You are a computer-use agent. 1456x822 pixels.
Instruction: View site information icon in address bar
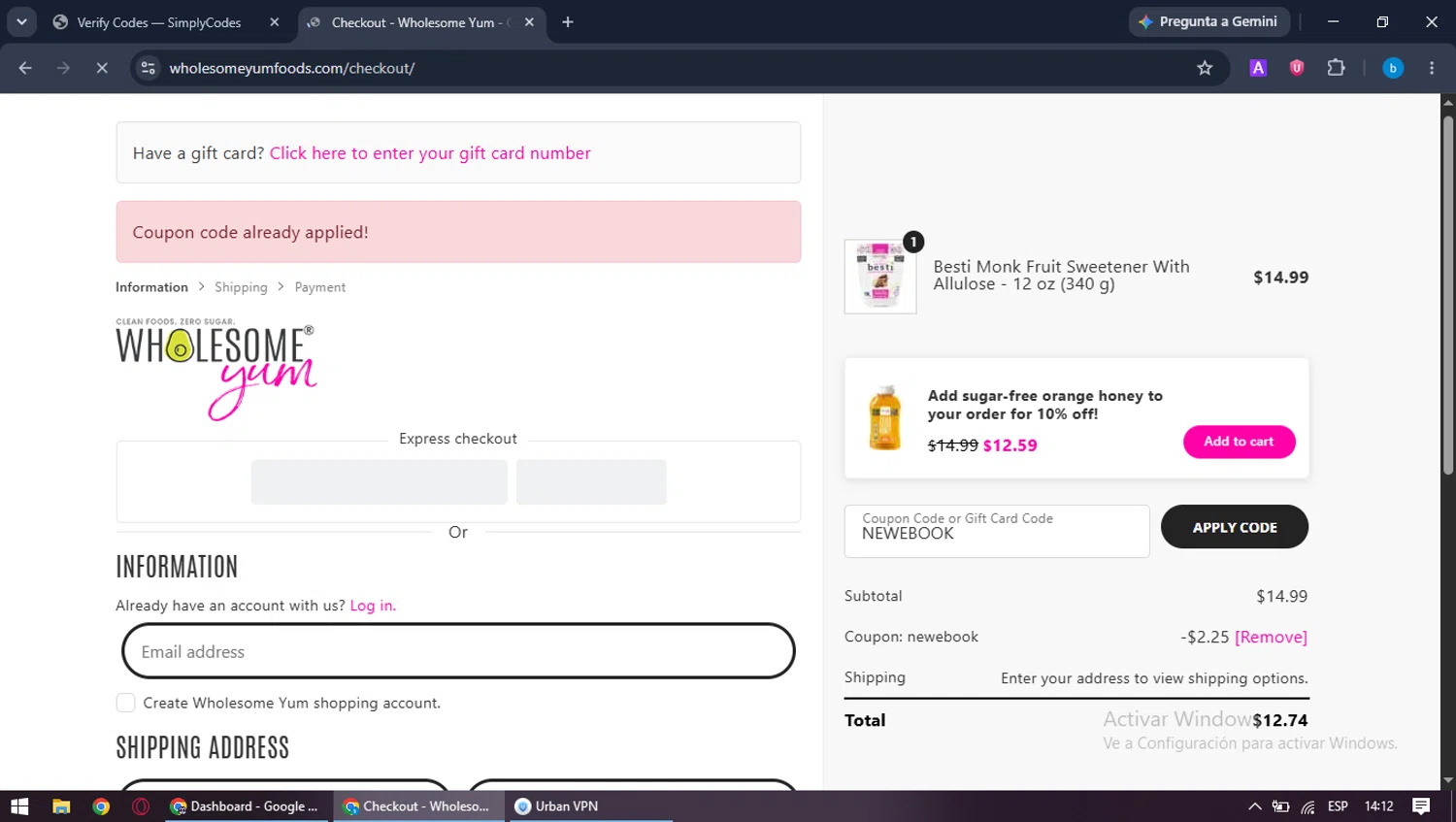pos(148,68)
